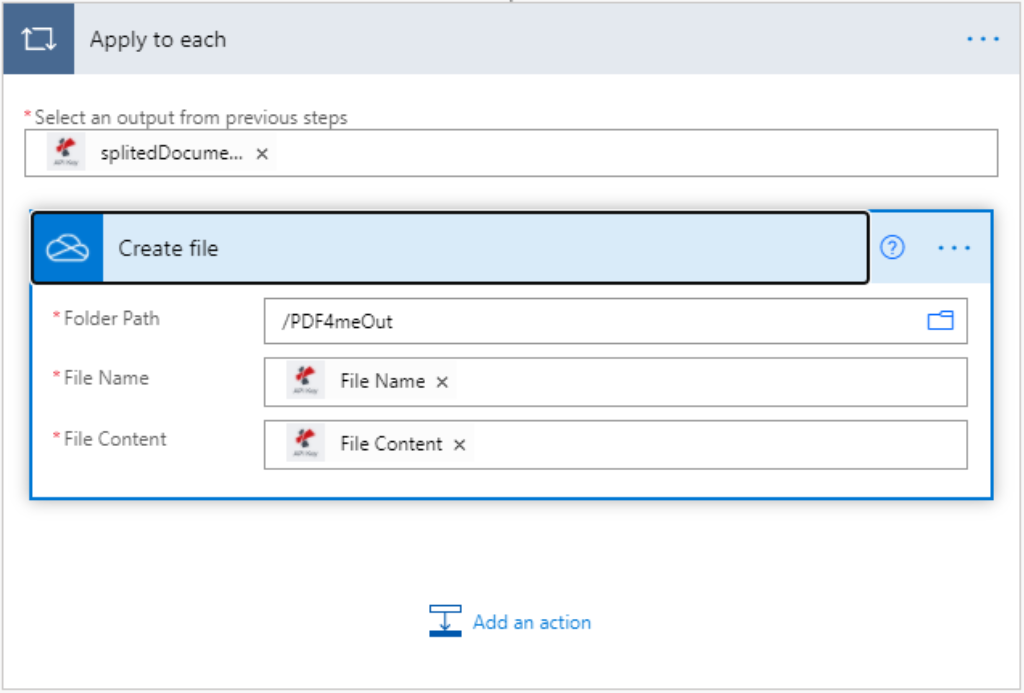
Task: Click the Add an action insert icon
Action: coord(445,621)
